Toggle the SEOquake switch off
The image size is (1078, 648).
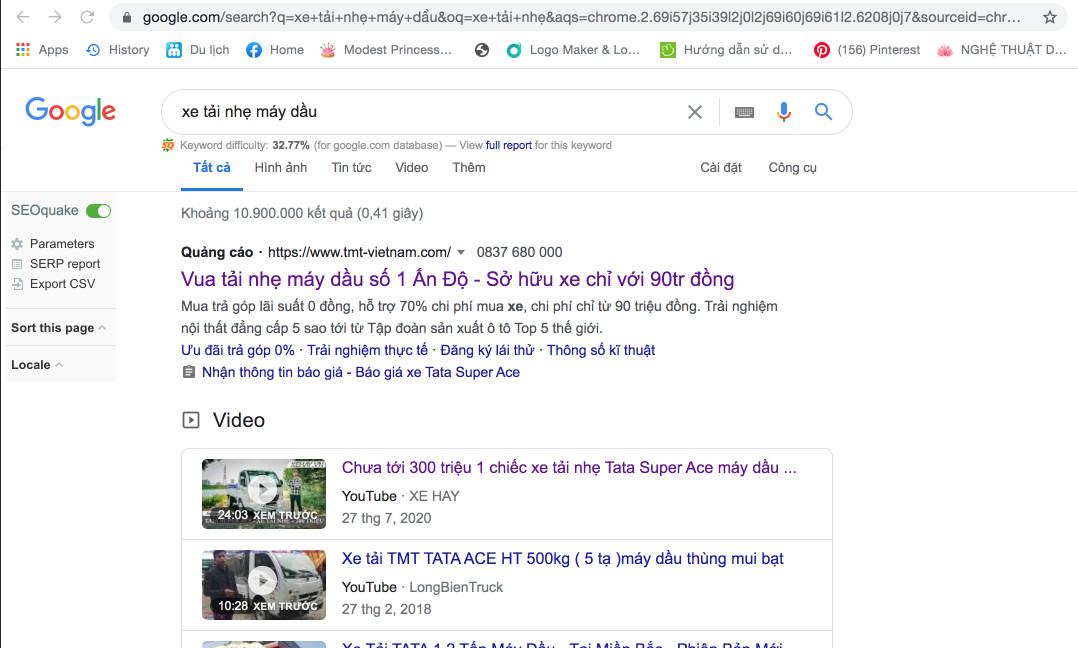(98, 211)
